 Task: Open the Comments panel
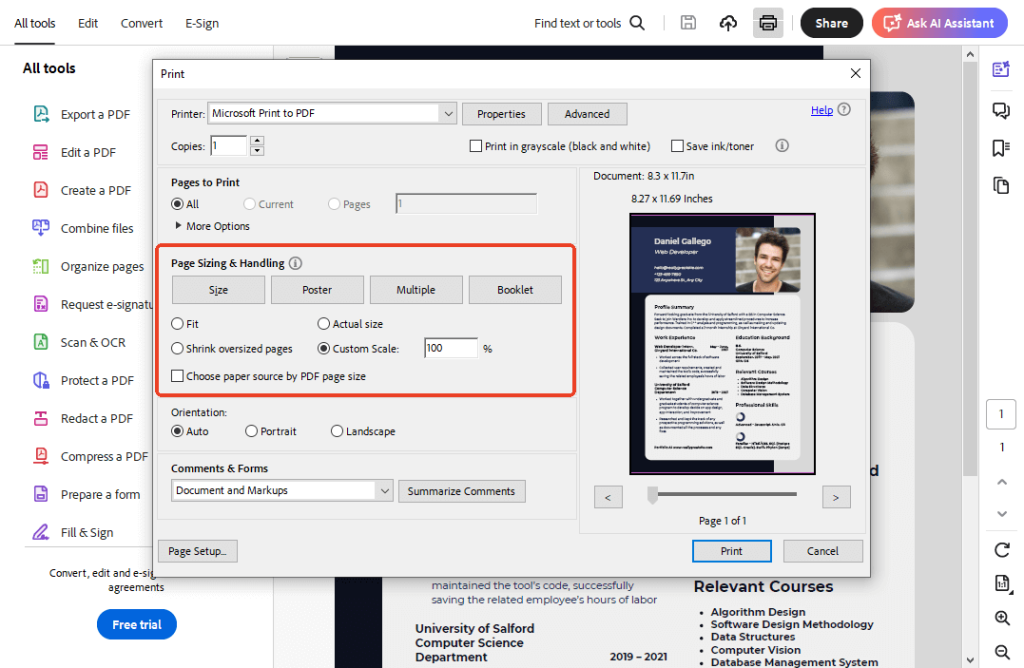tap(1001, 110)
